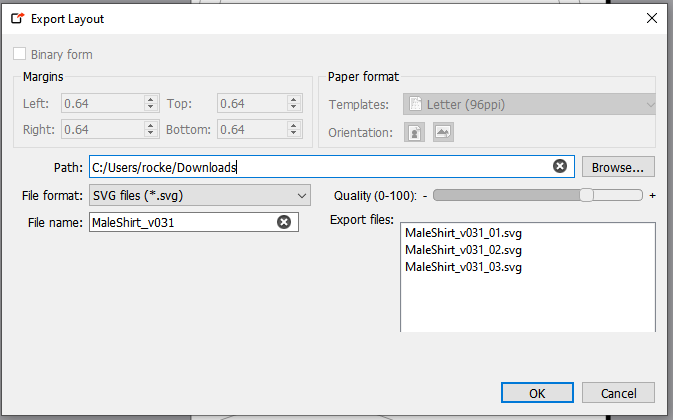Click the OK button
Screen dimensions: 673x420
click(537, 393)
